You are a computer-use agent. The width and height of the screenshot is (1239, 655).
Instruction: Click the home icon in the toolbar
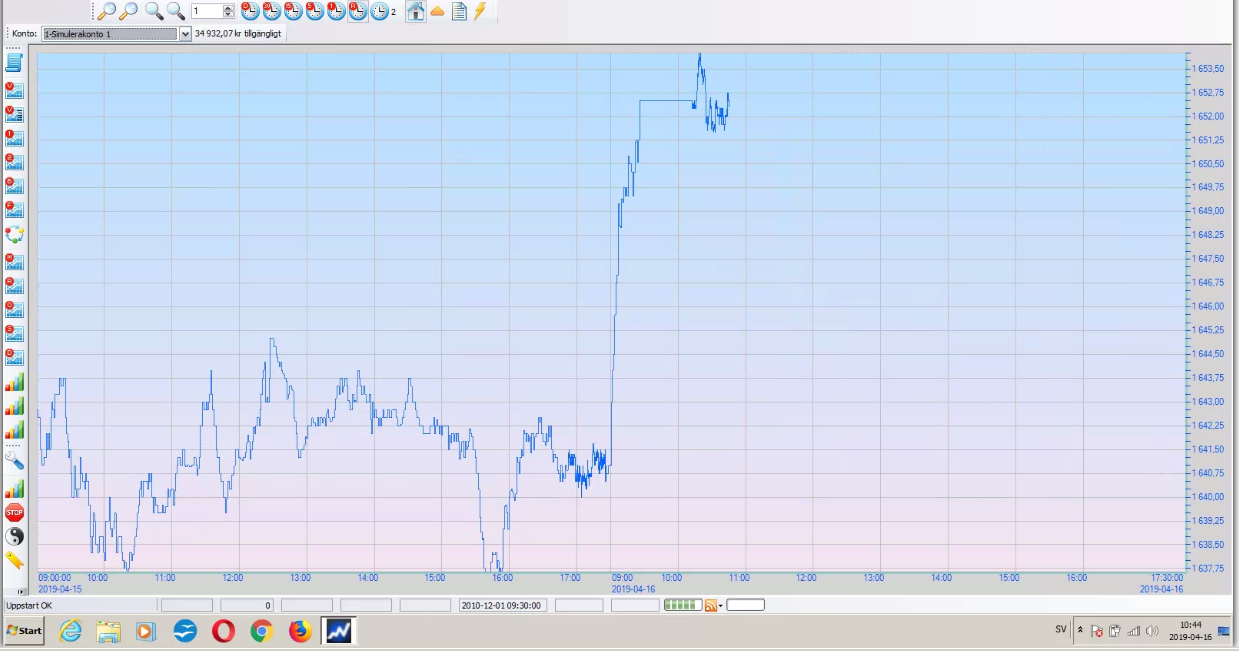coord(415,11)
